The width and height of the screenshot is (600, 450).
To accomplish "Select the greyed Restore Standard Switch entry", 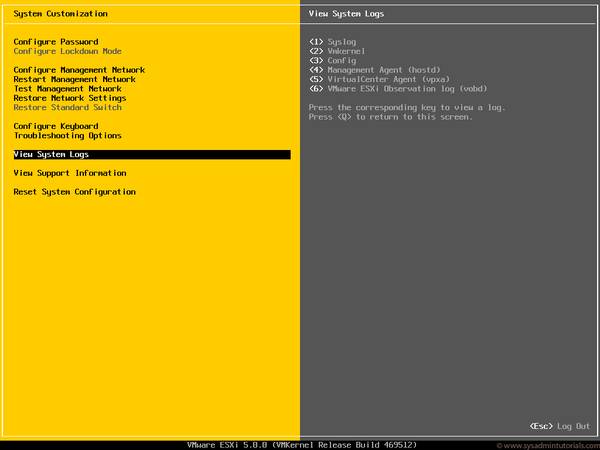I will 67,108.
